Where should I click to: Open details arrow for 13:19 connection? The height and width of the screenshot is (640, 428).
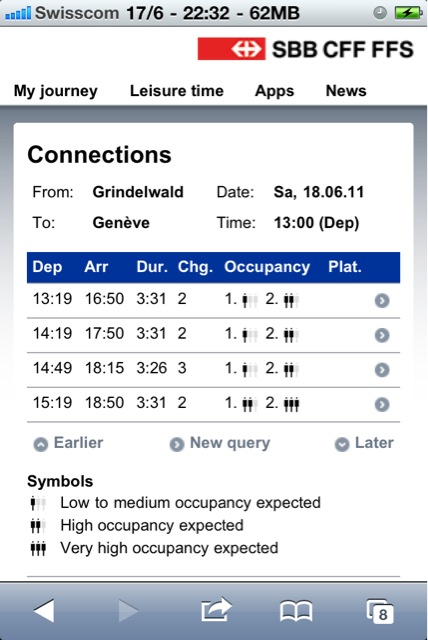coord(381,300)
